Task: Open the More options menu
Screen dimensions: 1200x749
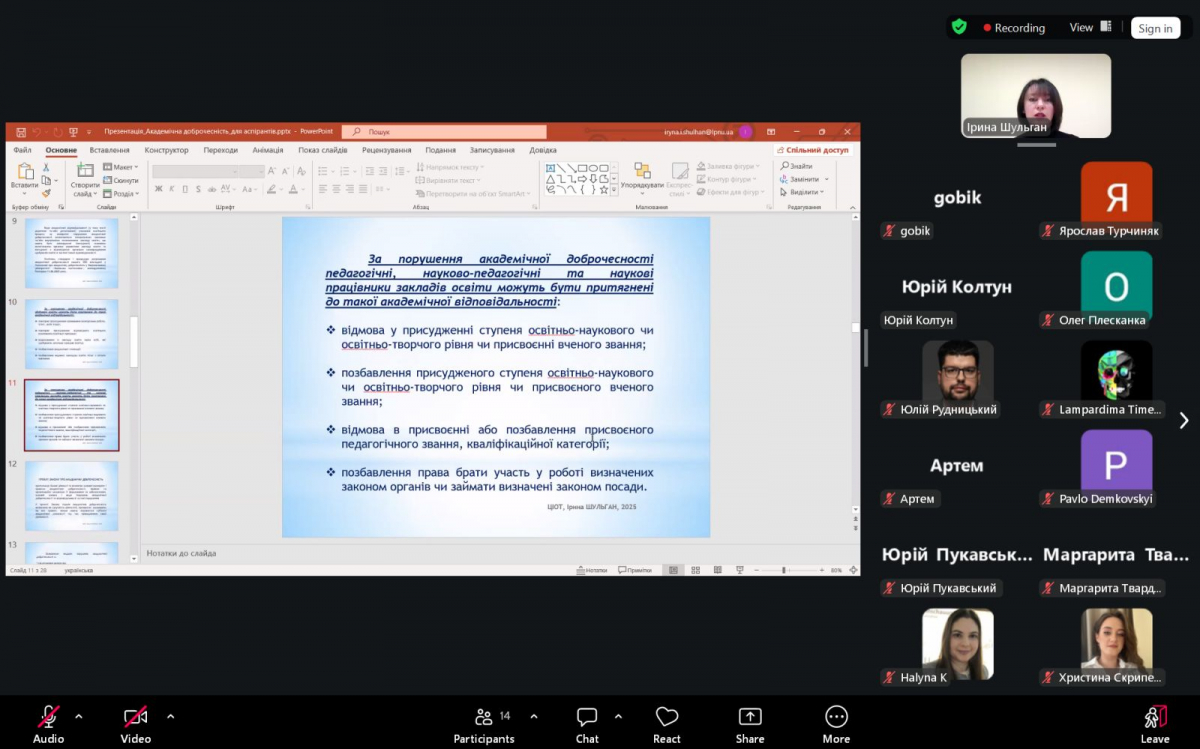Action: (836, 717)
